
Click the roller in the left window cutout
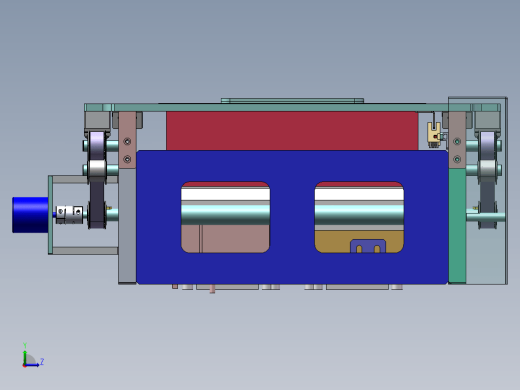click(x=225, y=214)
